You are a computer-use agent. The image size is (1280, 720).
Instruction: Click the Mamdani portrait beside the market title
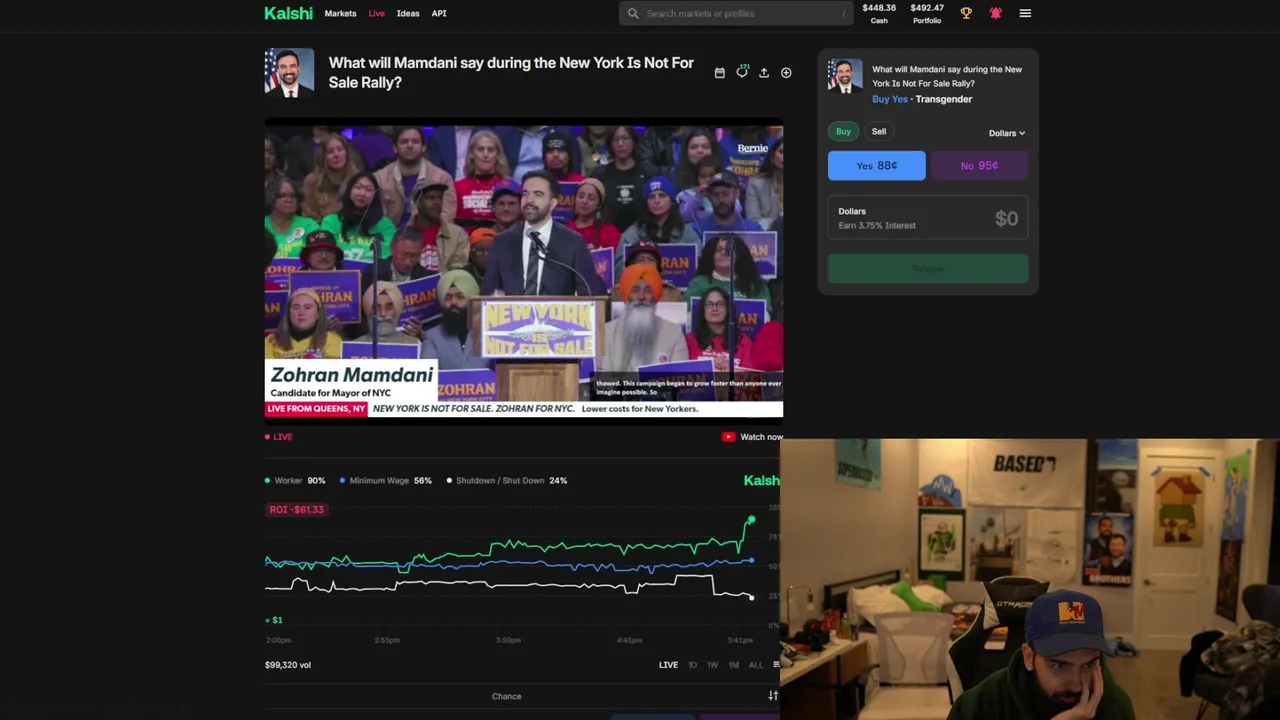click(289, 72)
